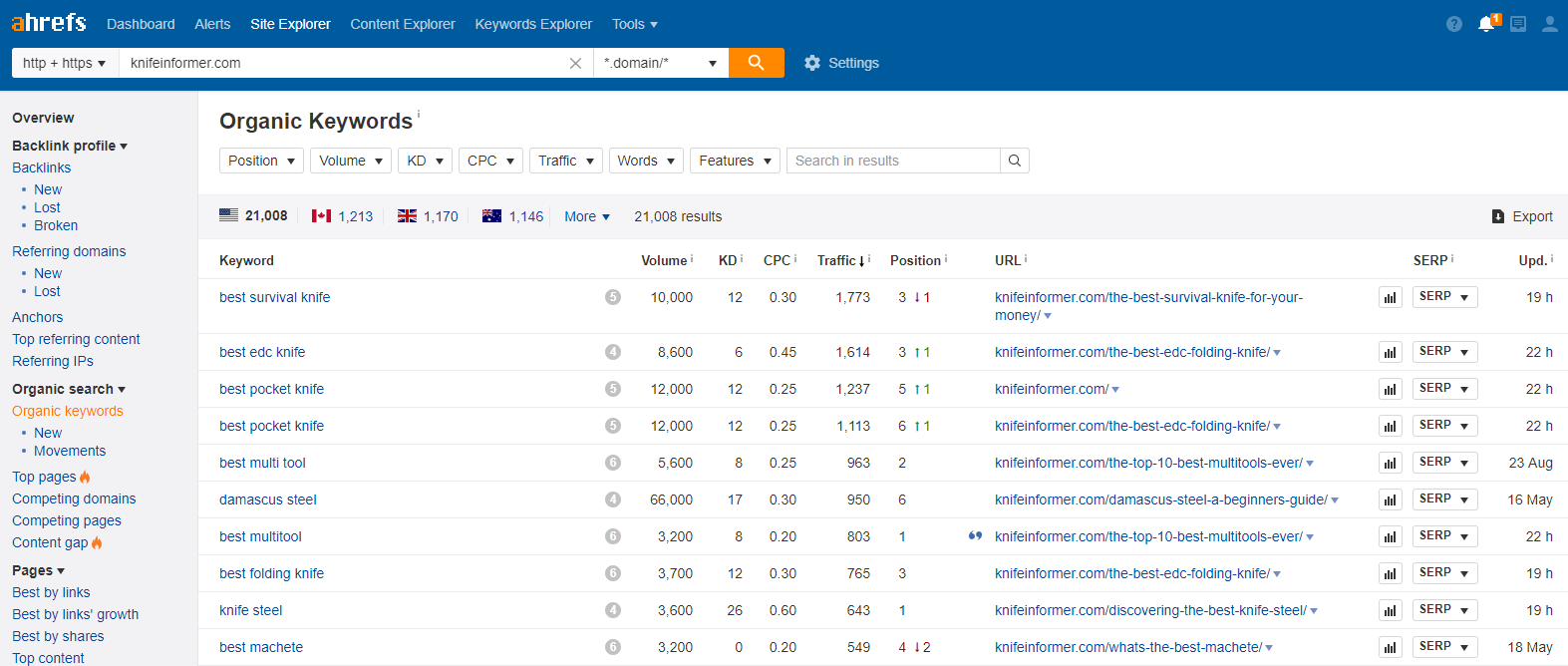
Task: Open Overview in the sidebar
Action: (x=43, y=118)
